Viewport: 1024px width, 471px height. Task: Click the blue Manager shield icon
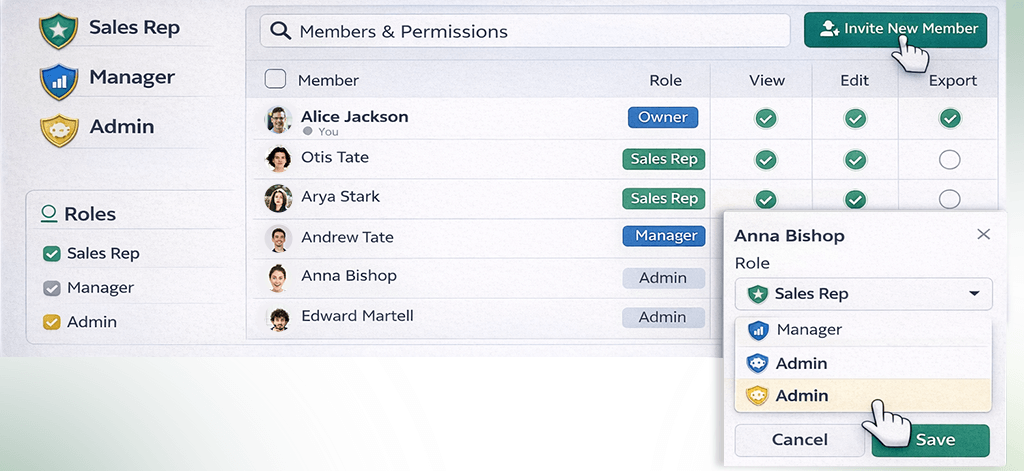(58, 81)
